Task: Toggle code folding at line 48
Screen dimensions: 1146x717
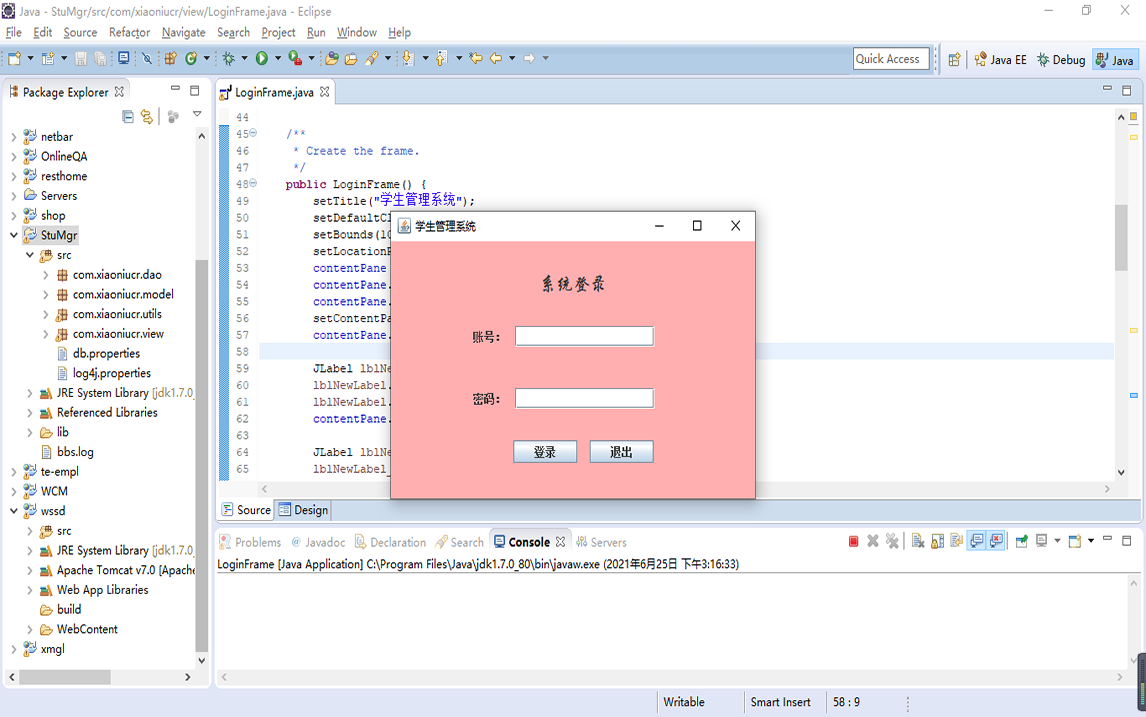Action: point(253,183)
